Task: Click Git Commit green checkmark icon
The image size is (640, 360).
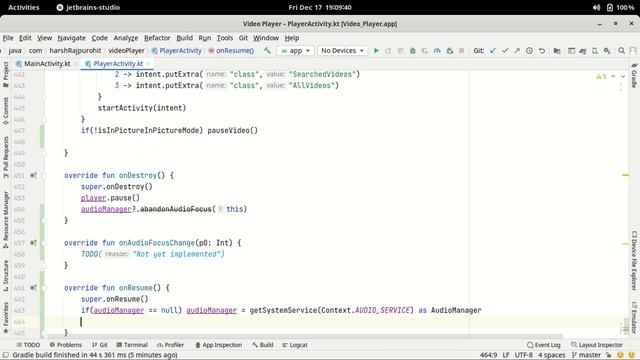Action: pos(505,51)
